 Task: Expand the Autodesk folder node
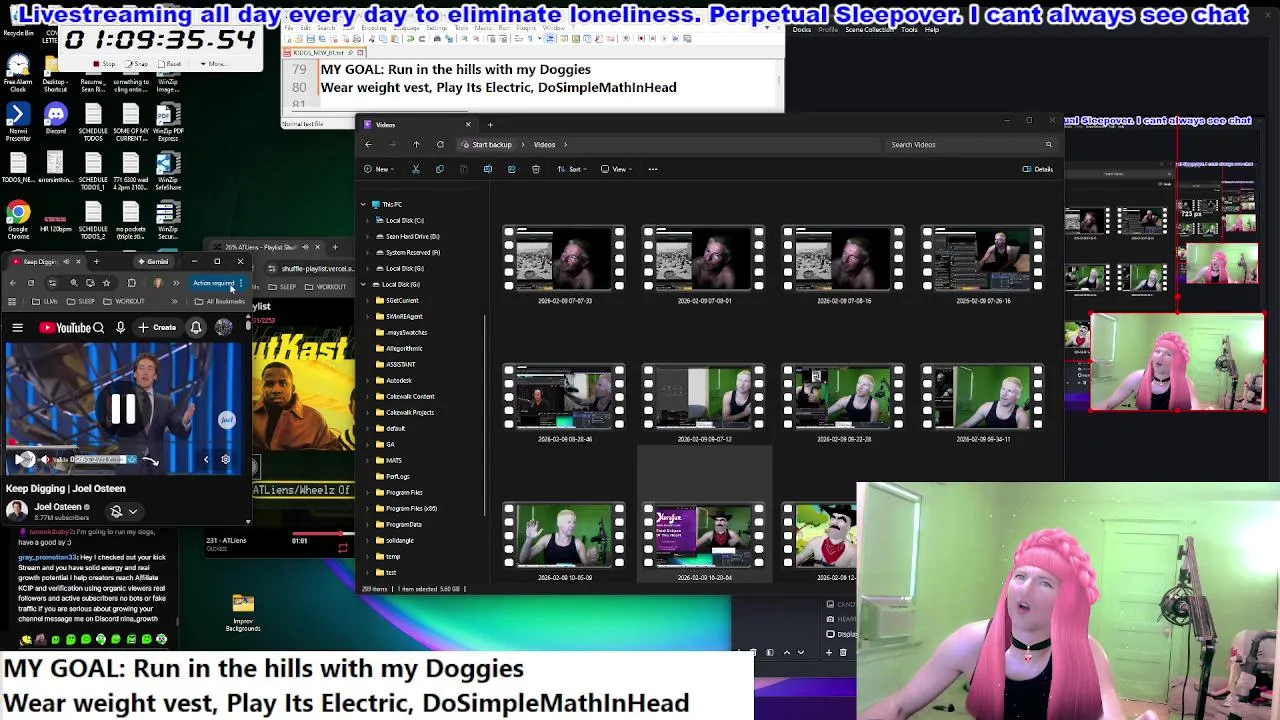pos(367,381)
